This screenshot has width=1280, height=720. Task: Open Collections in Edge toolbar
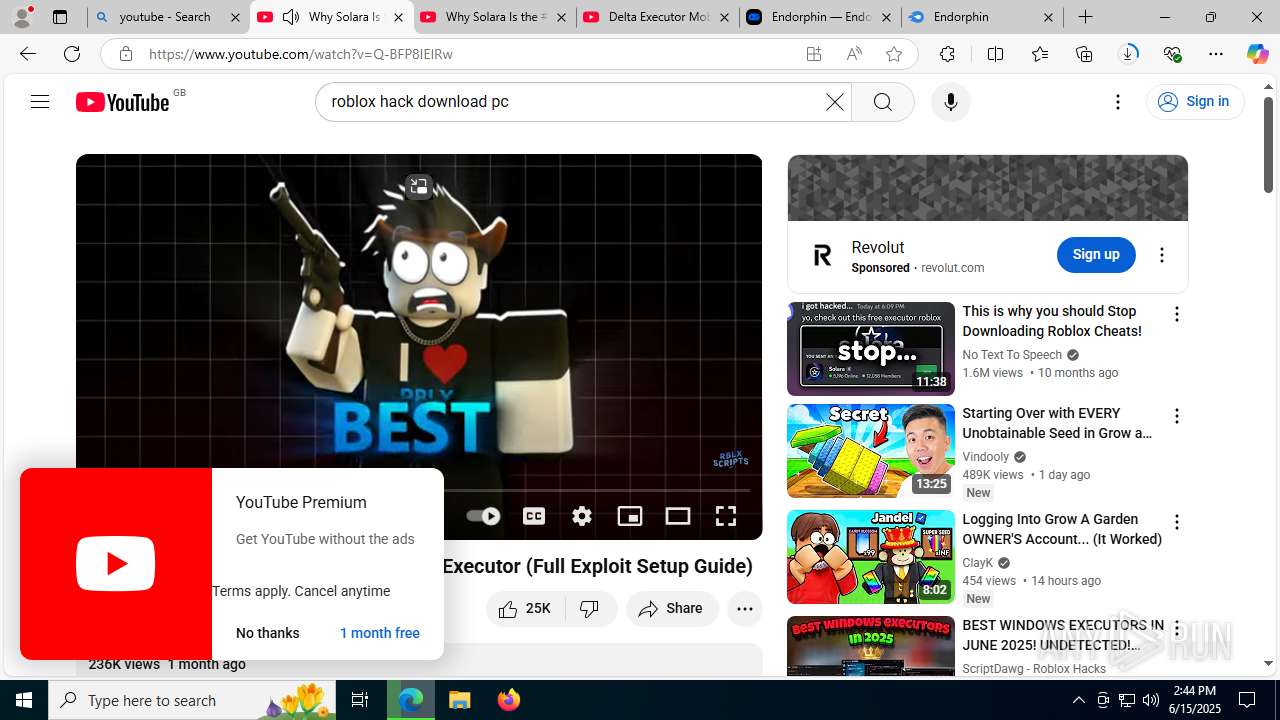[1084, 54]
